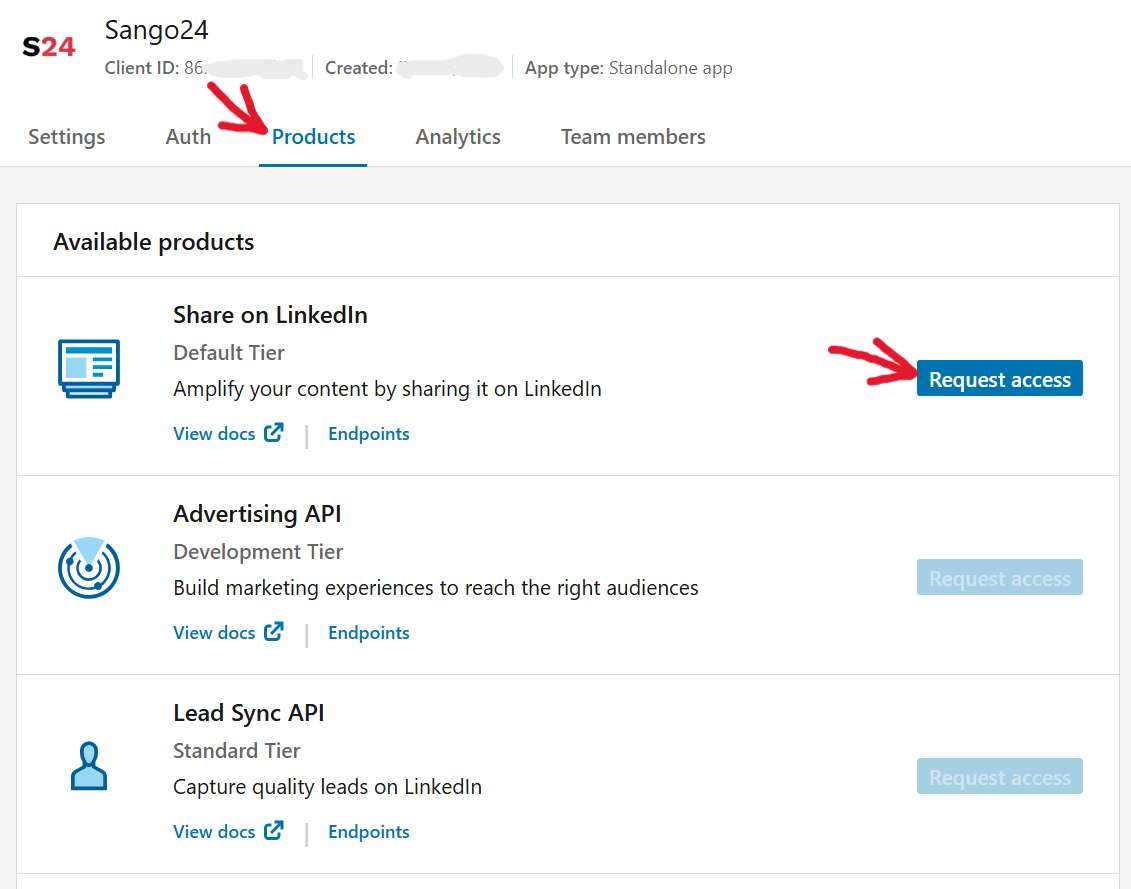1131x889 pixels.
Task: Open the Team members tab
Action: 632,136
